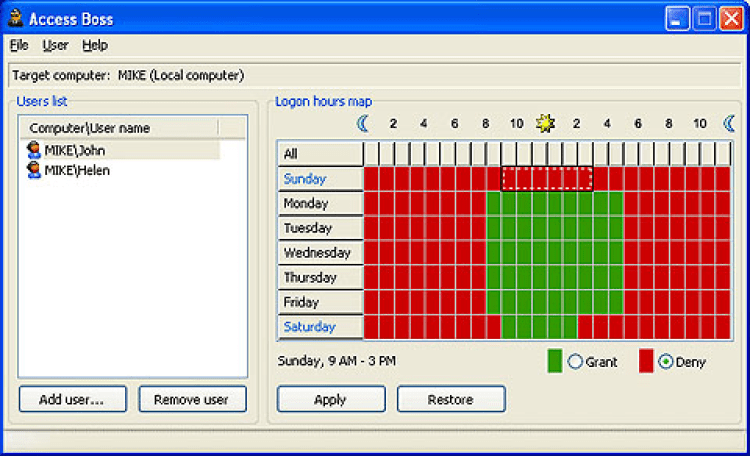Viewport: 750px width, 456px height.
Task: Click the Sunday 9 AM - 3 PM status text
Action: pyautogui.click(x=337, y=361)
